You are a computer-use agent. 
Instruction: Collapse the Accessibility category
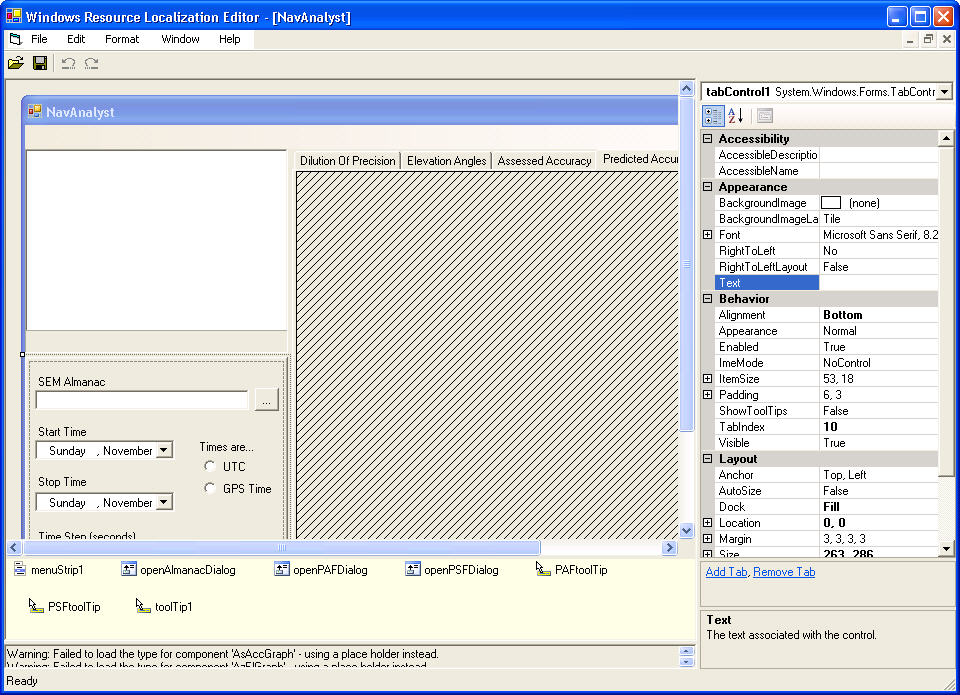click(708, 138)
